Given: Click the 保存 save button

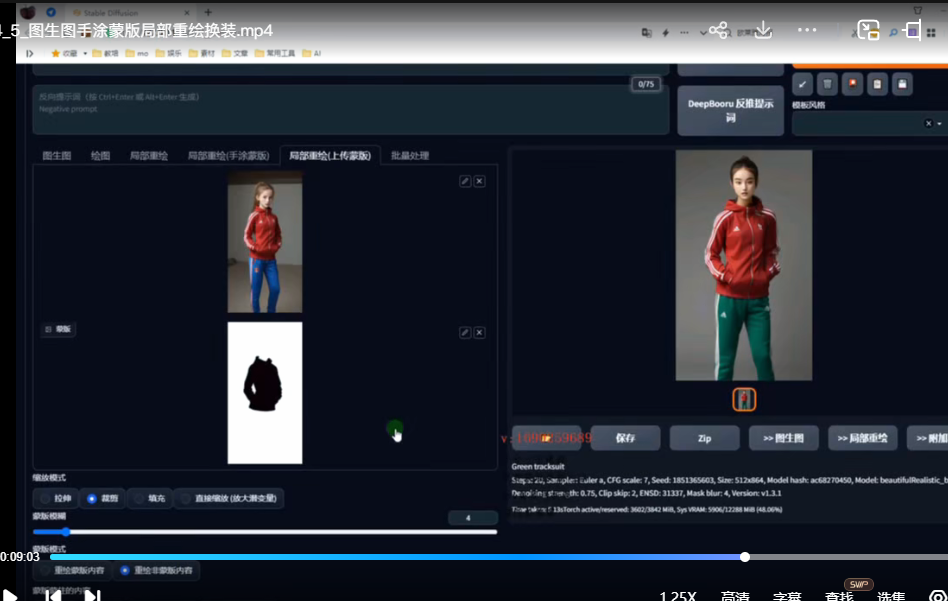Looking at the screenshot, I should (625, 438).
